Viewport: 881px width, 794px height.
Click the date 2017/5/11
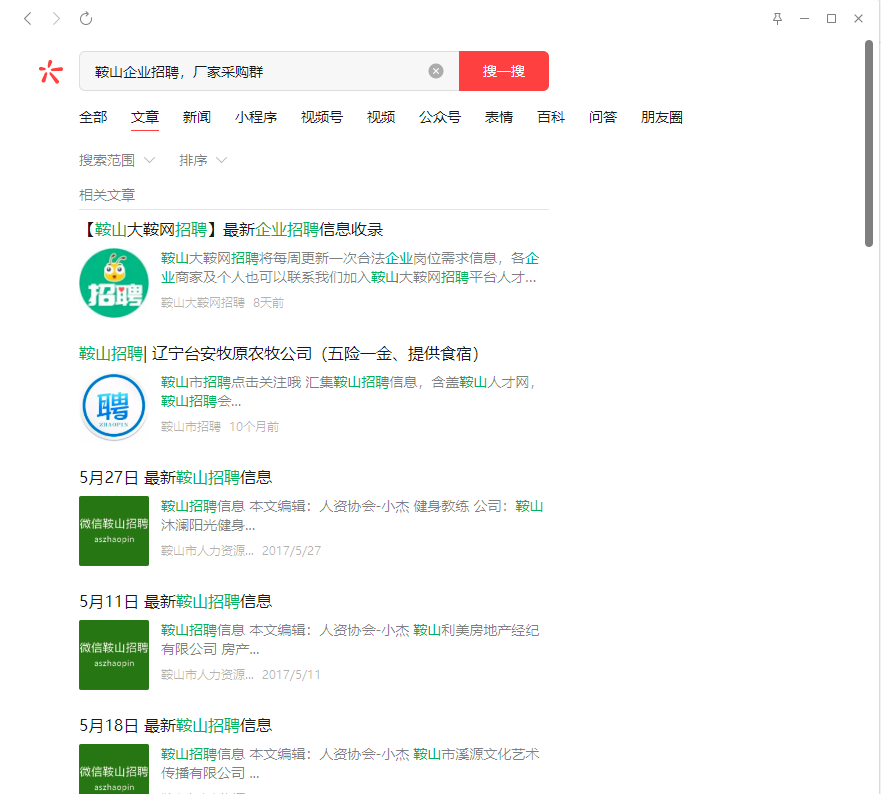[x=292, y=675]
